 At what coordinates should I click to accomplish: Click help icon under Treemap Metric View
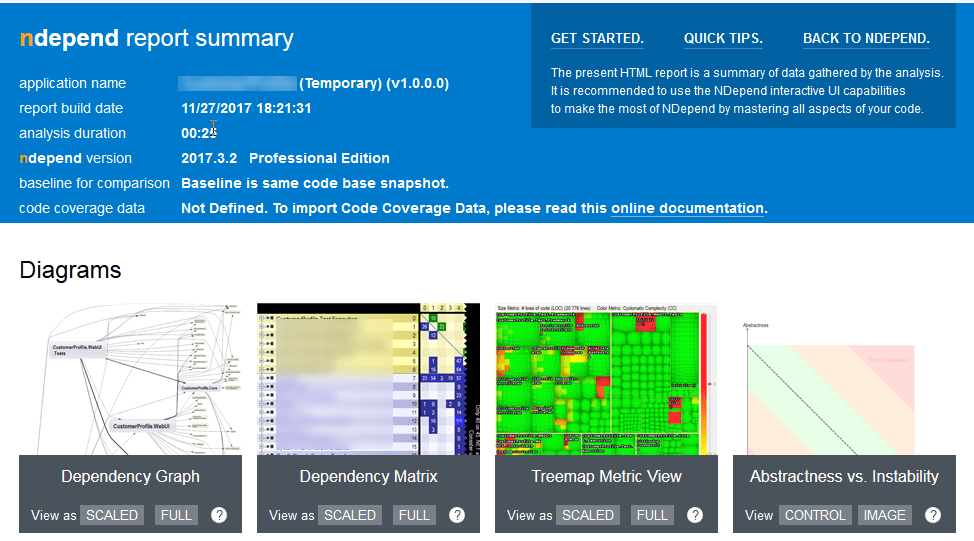tap(695, 515)
